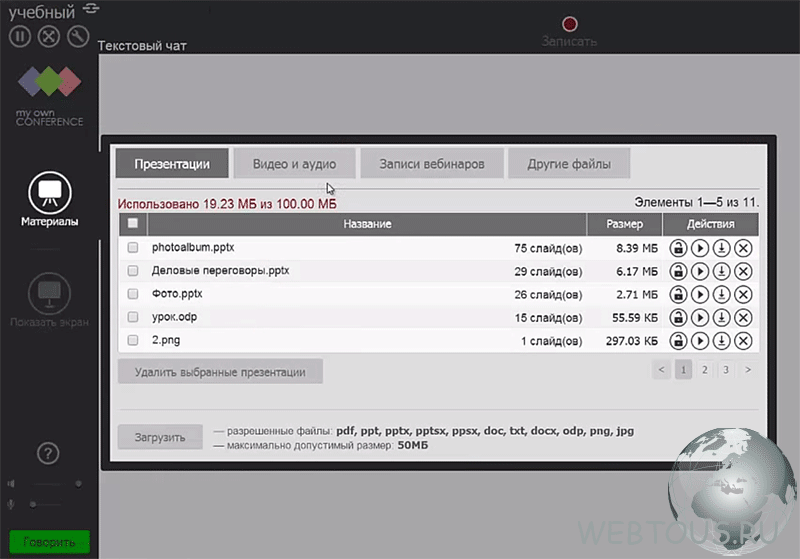Download the Фото.pptx file
This screenshot has height=559, width=800.
point(721,294)
